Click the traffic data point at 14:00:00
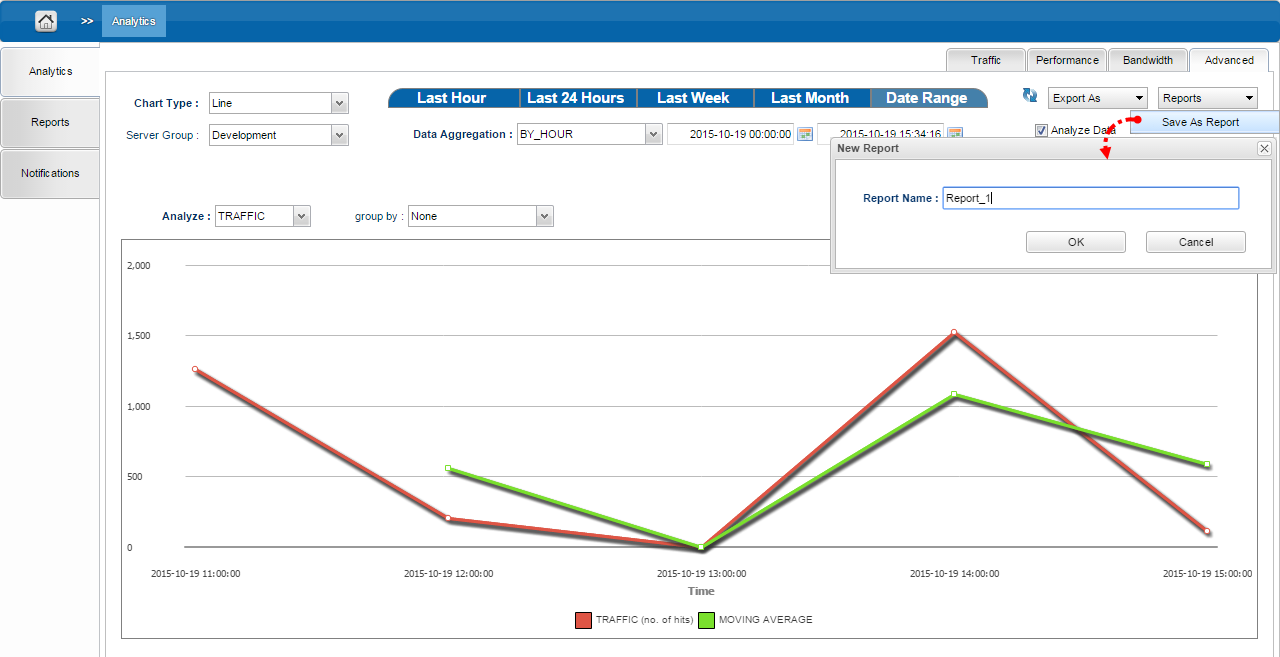This screenshot has width=1280, height=657. [954, 332]
